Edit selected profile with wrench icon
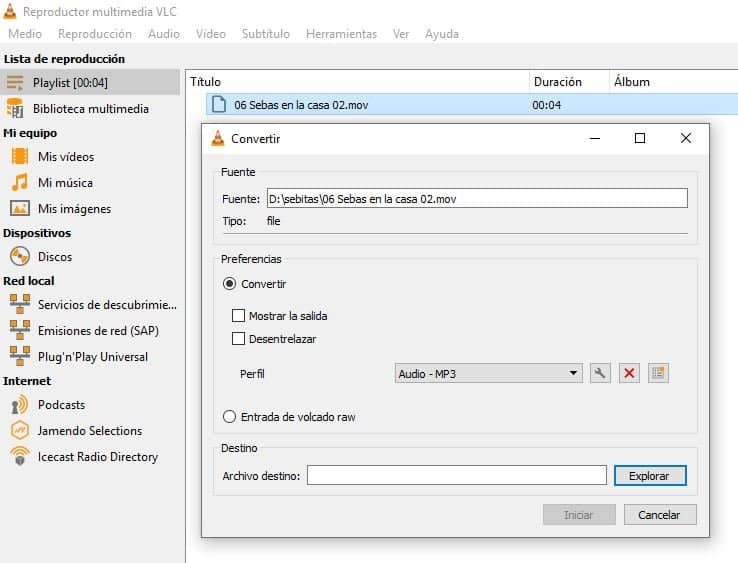738x563 pixels. [x=600, y=374]
